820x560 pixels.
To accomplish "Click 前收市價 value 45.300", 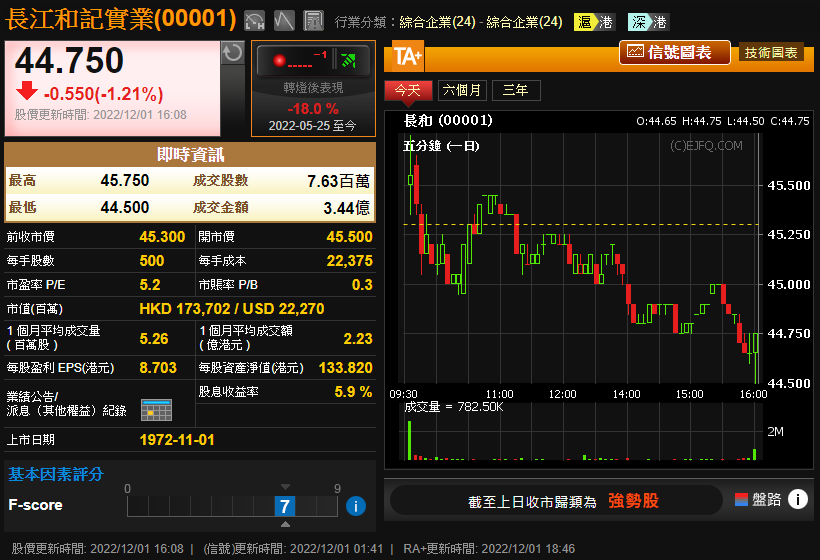I will point(162,237).
